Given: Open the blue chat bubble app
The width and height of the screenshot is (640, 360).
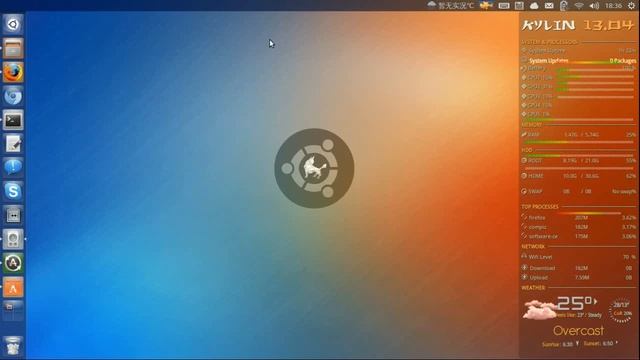Looking at the screenshot, I should (13, 168).
